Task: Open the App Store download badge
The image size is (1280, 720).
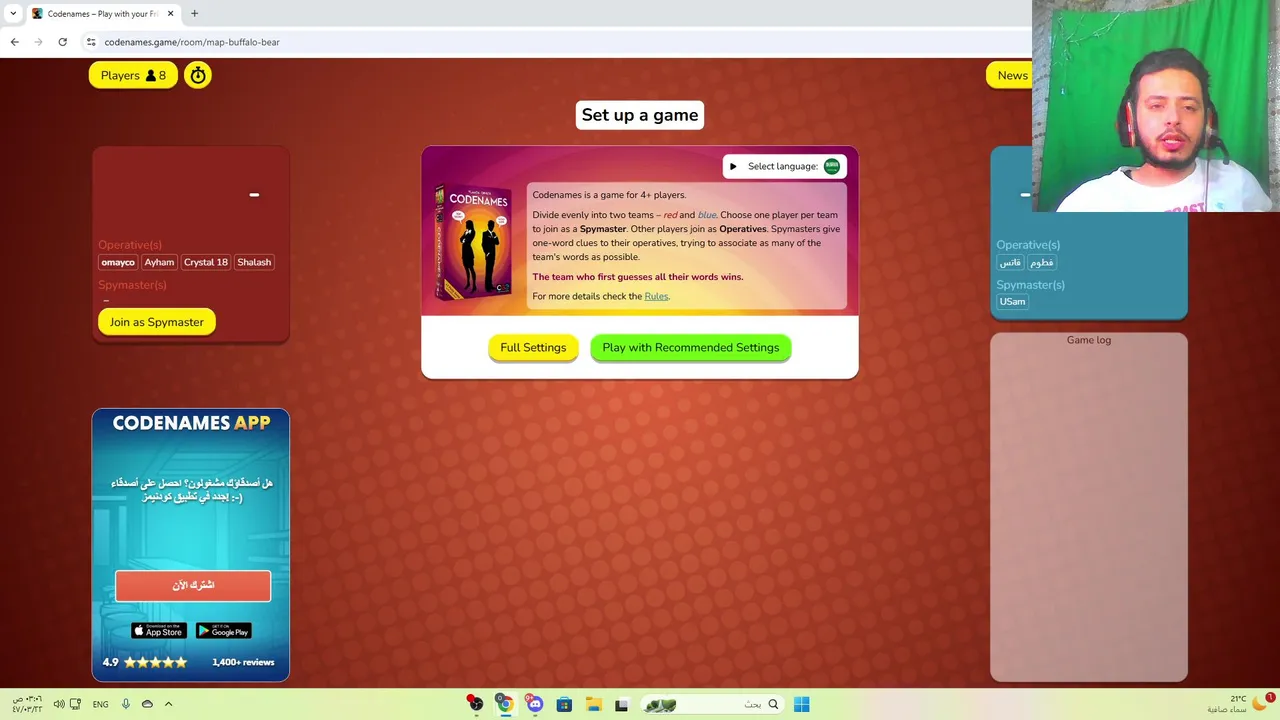Action: tap(159, 630)
